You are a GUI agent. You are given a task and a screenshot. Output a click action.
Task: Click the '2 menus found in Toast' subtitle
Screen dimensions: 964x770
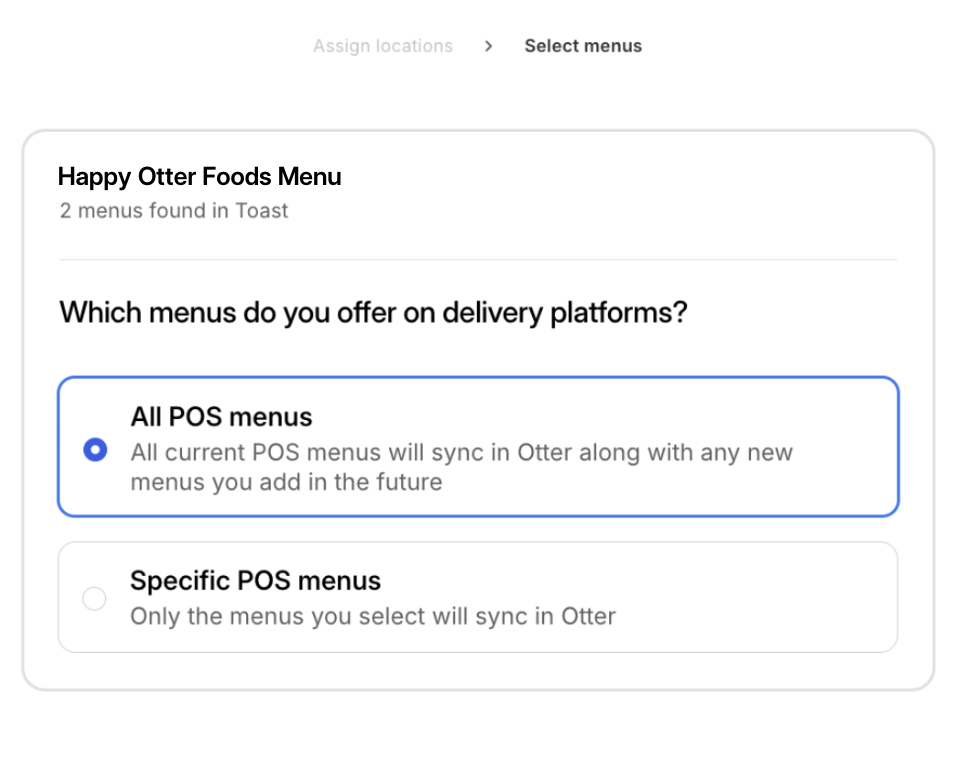click(173, 211)
